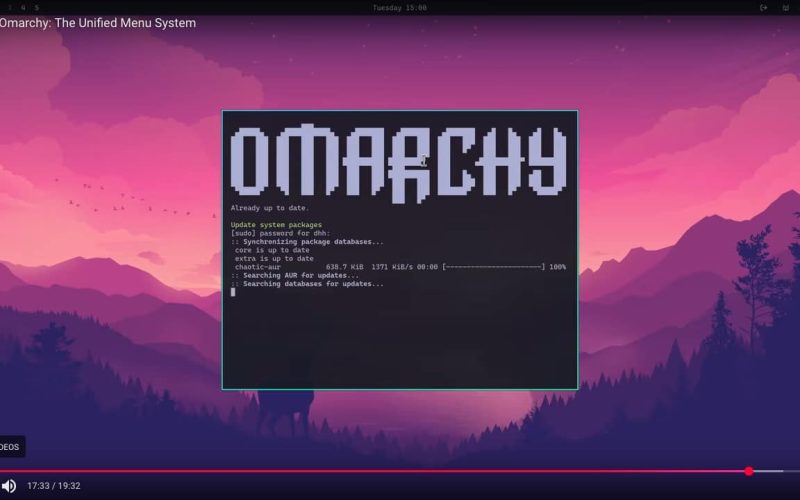Click the "[sudo] password for dhh:" line
The width and height of the screenshot is (800, 500).
(x=280, y=233)
